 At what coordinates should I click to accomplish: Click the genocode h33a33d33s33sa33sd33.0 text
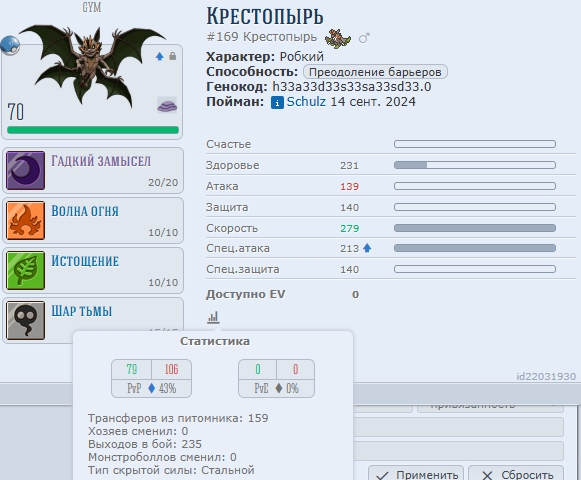point(352,87)
